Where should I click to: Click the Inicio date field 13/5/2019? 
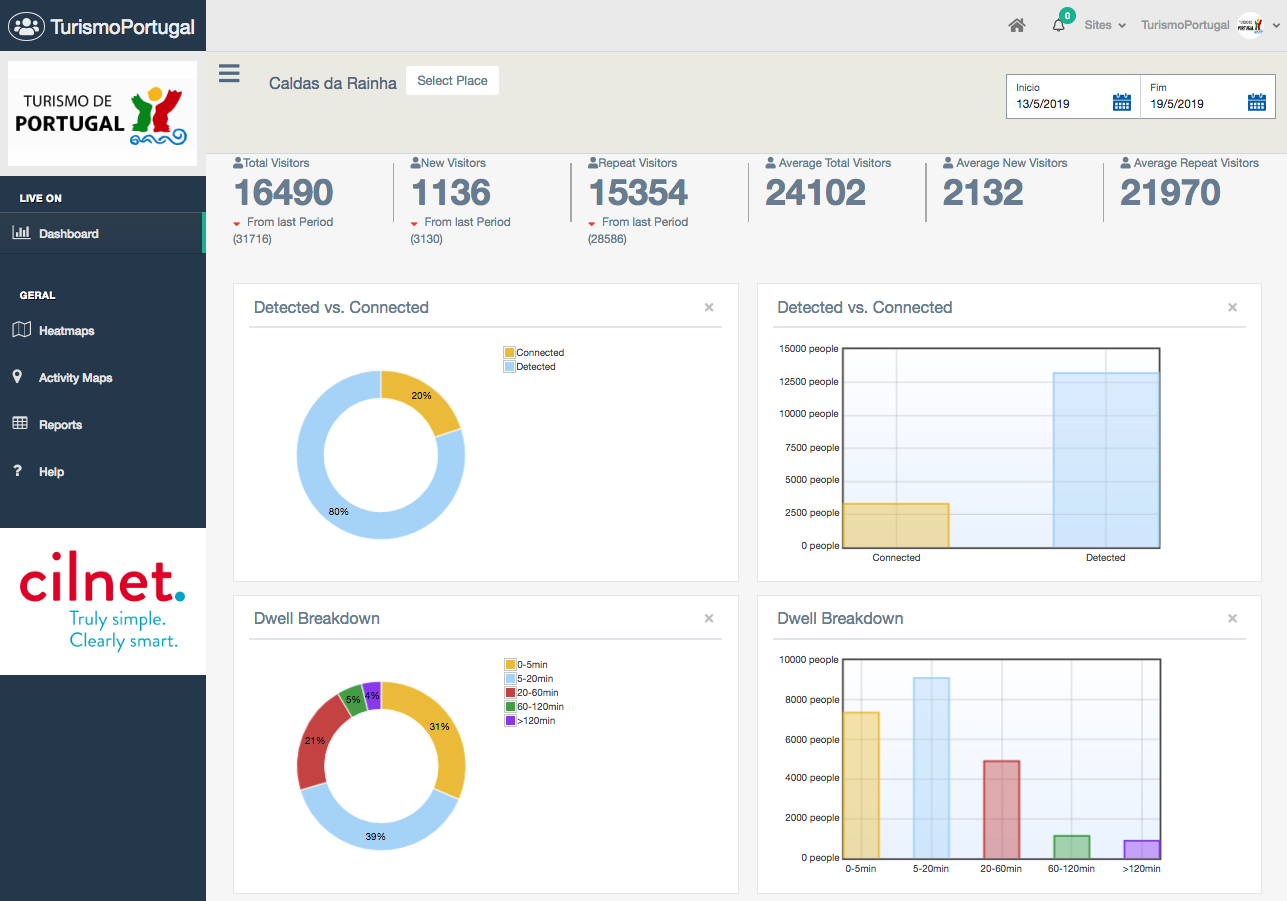[x=1073, y=96]
